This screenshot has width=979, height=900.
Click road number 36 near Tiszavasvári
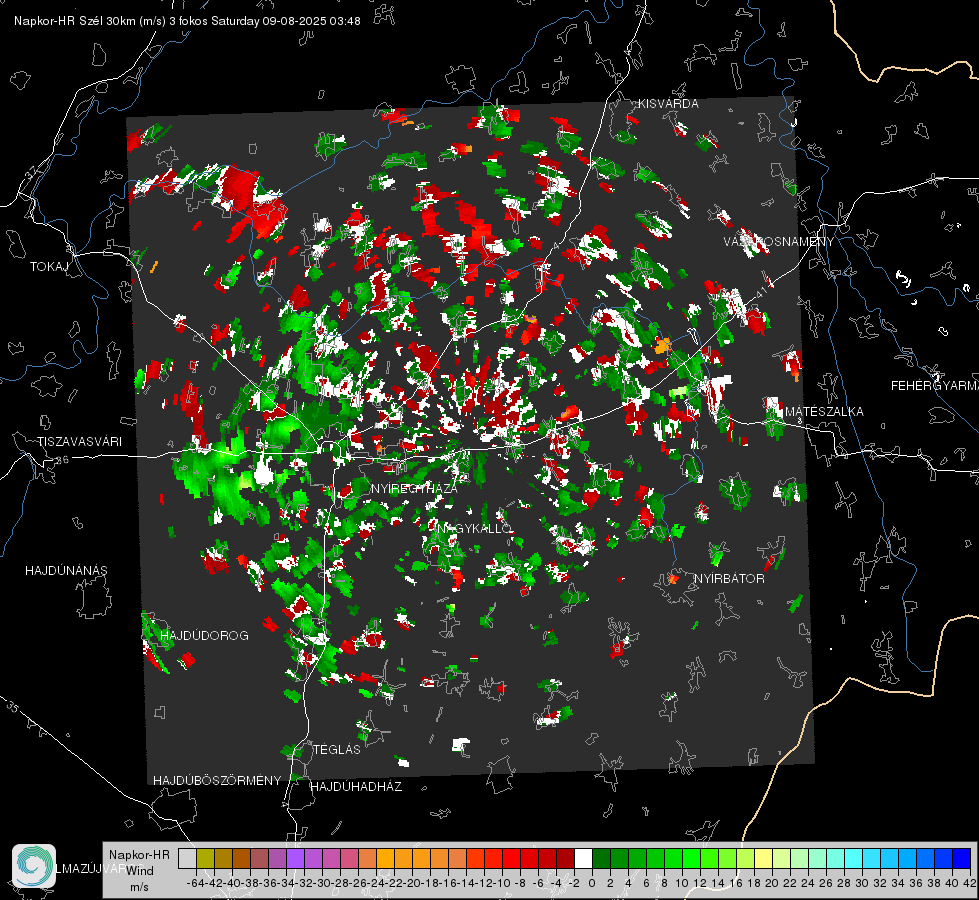coord(62,460)
